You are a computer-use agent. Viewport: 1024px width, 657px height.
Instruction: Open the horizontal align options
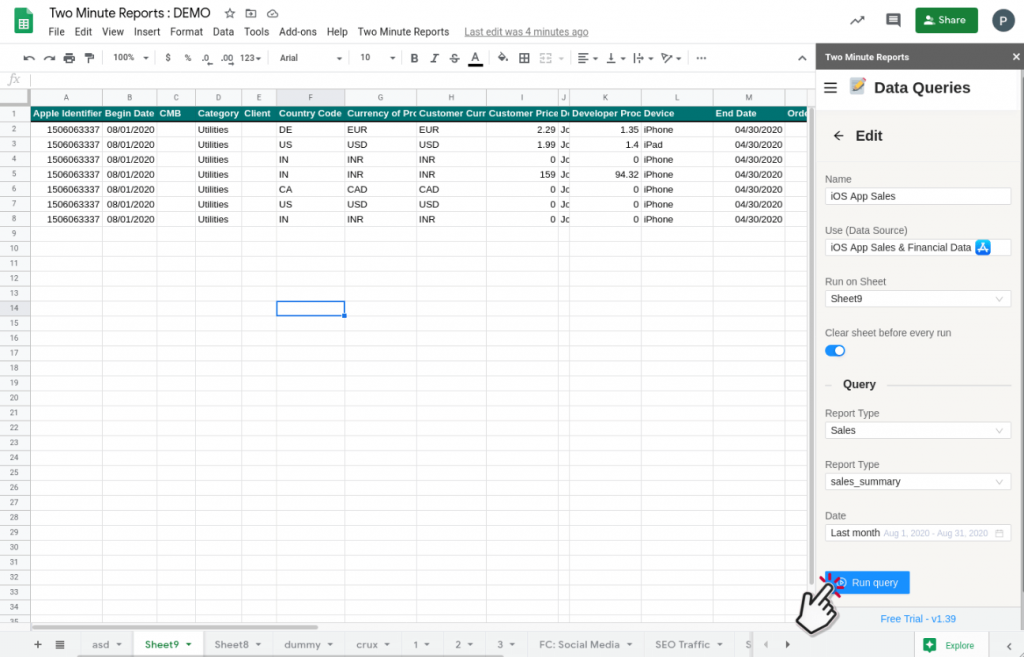click(587, 58)
